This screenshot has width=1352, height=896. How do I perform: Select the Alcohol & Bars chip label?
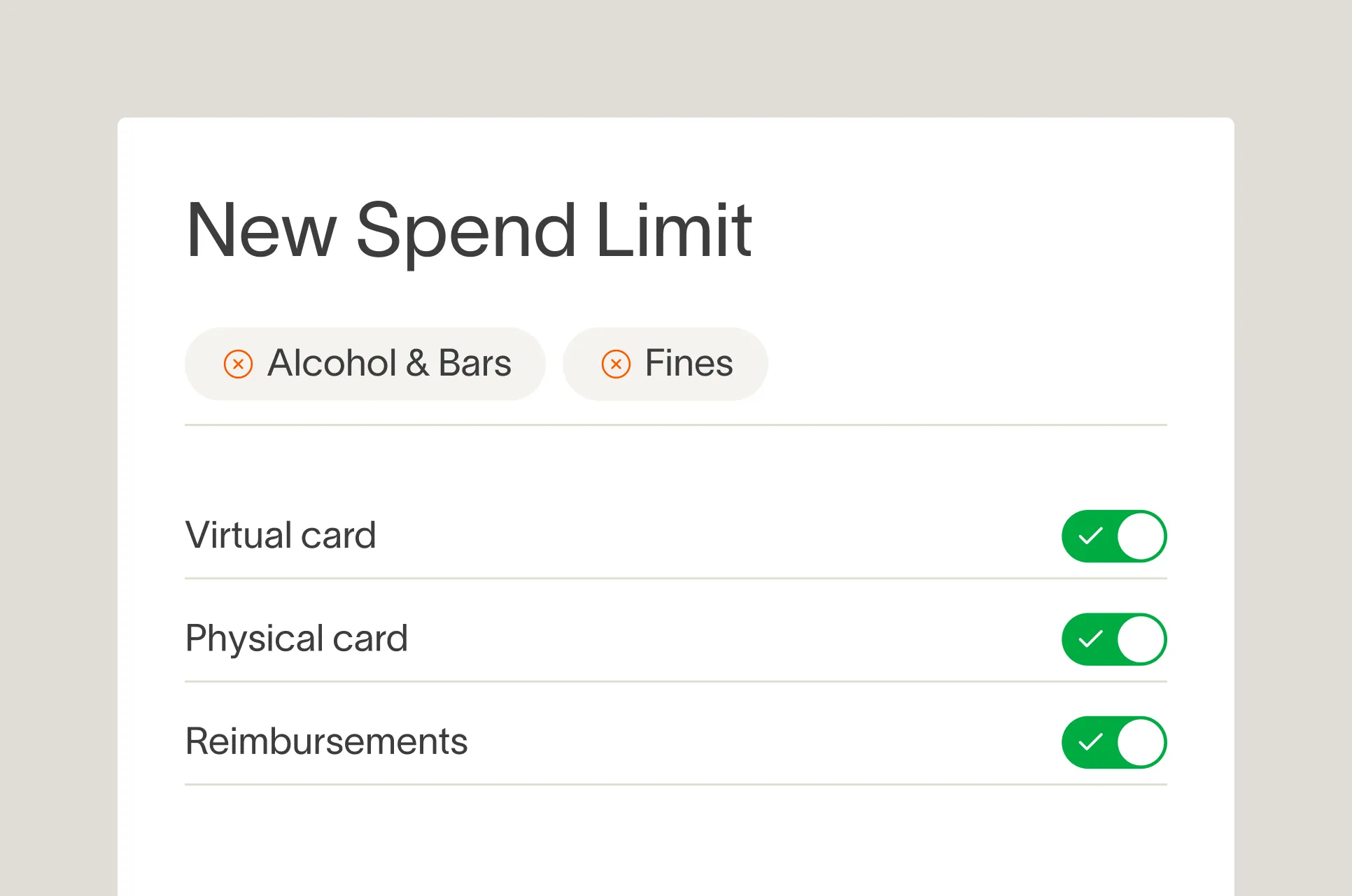pos(390,363)
